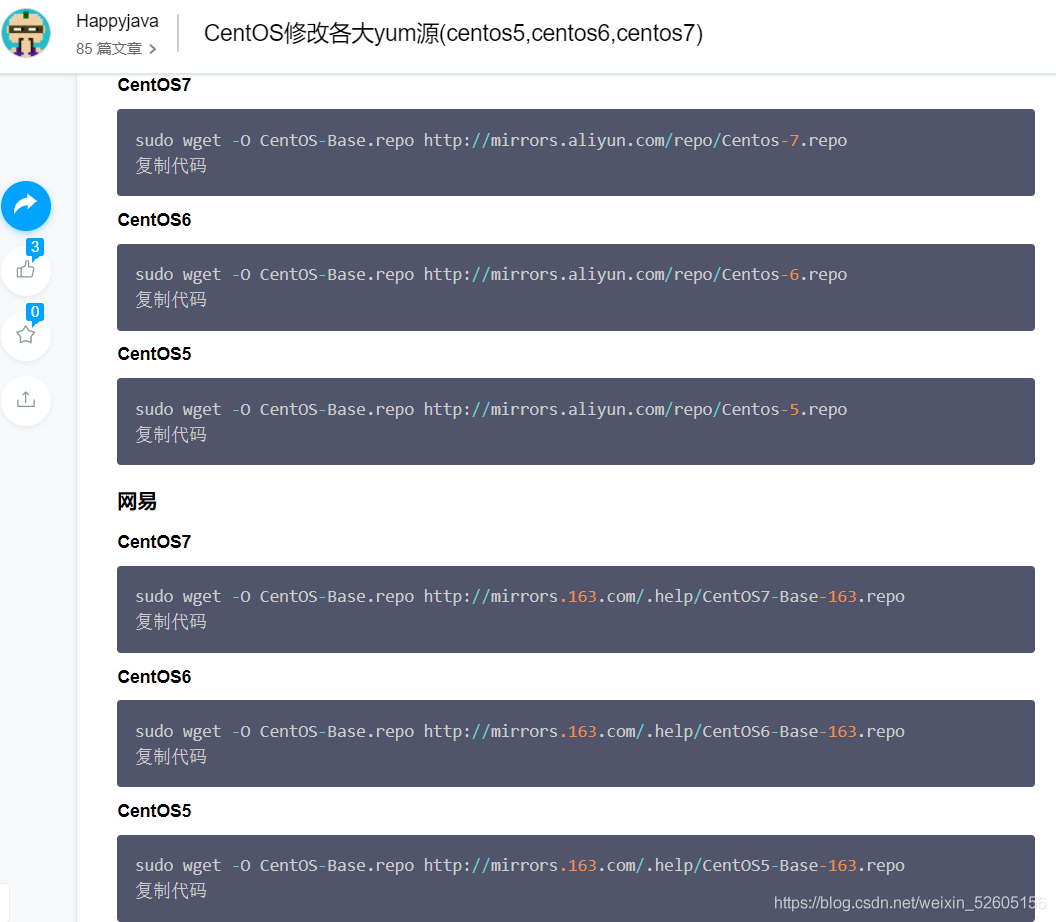Like the article with thumbs-up icon

click(x=26, y=270)
